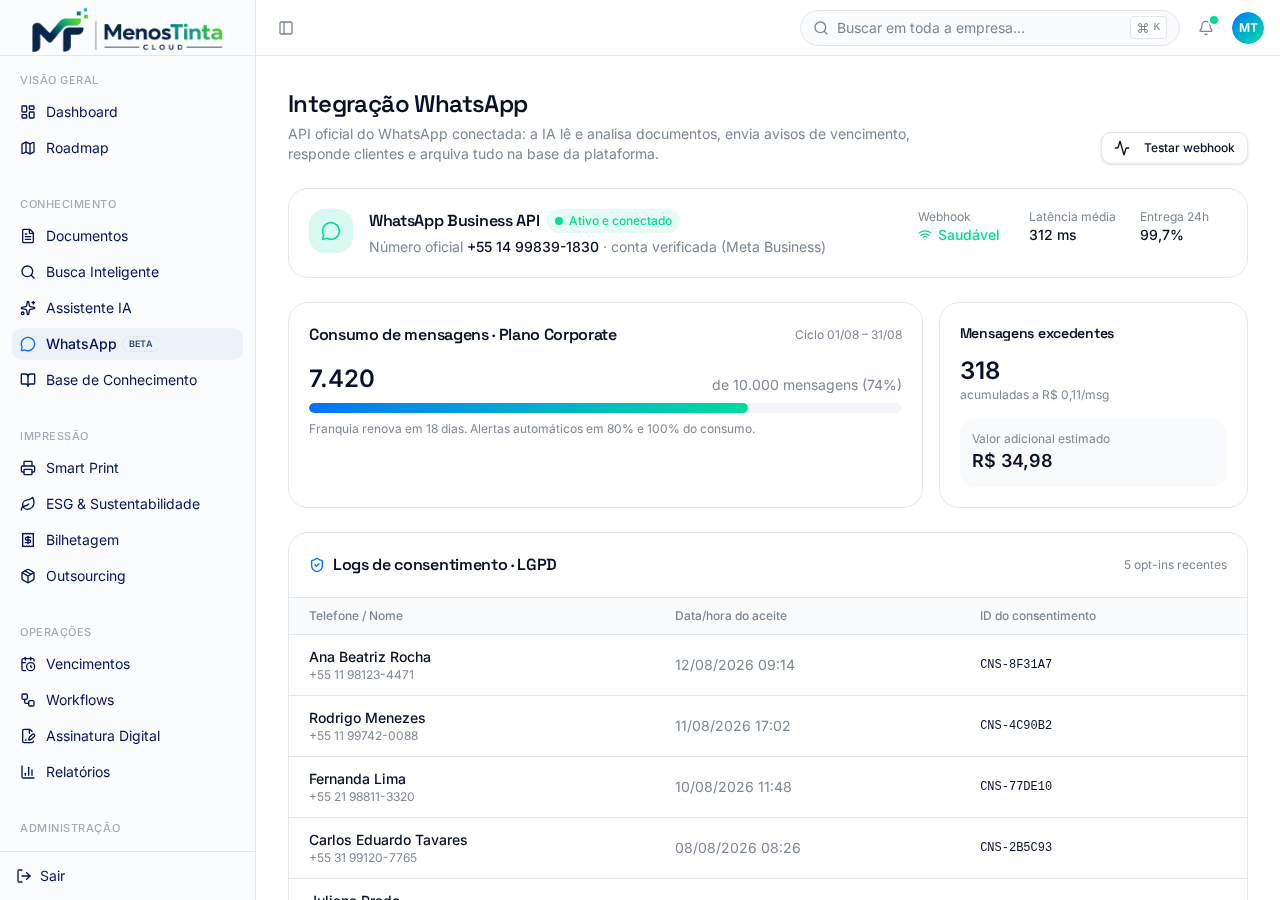Click the 312 ms latency value
This screenshot has height=900, width=1280.
coord(1053,235)
